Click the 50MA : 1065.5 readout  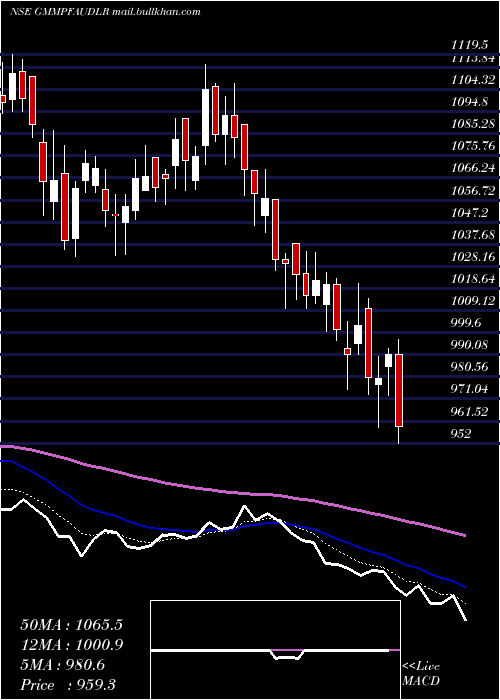click(71, 624)
